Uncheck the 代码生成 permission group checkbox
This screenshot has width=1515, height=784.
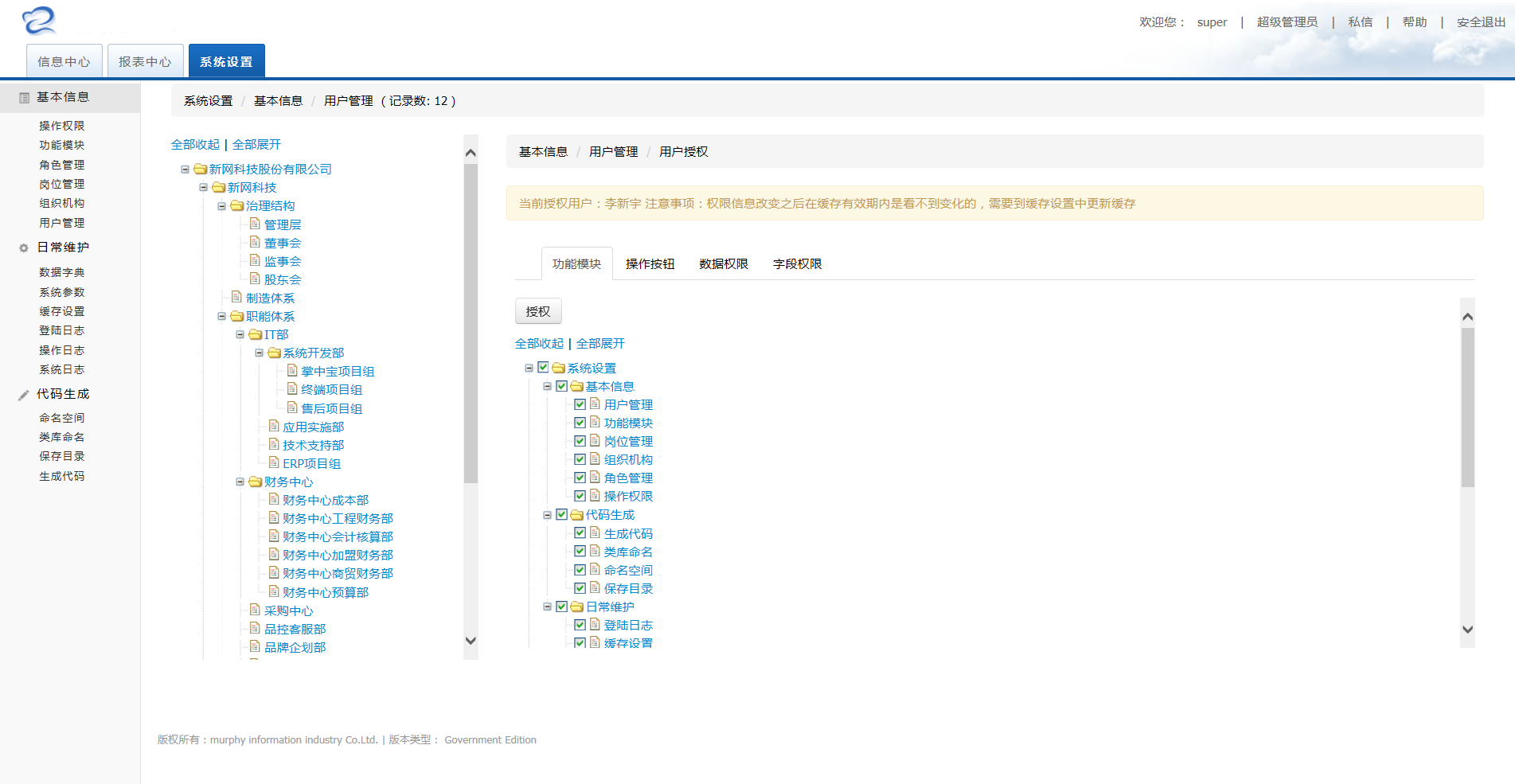point(562,515)
